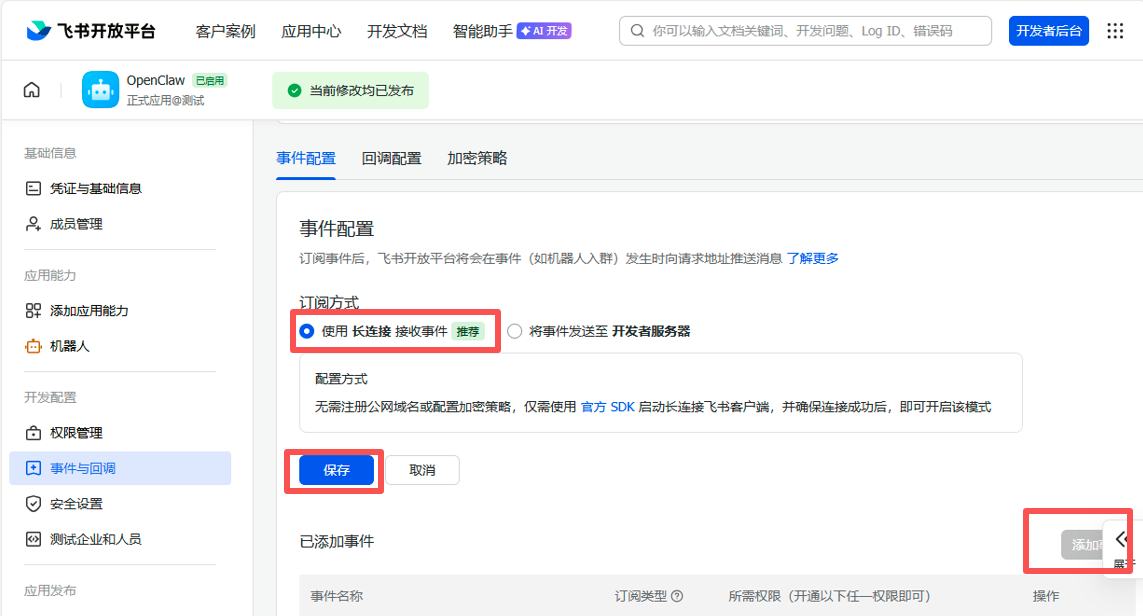The height and width of the screenshot is (616, 1143).
Task: Click the 安全设置 shield icon
Action: pos(33,503)
